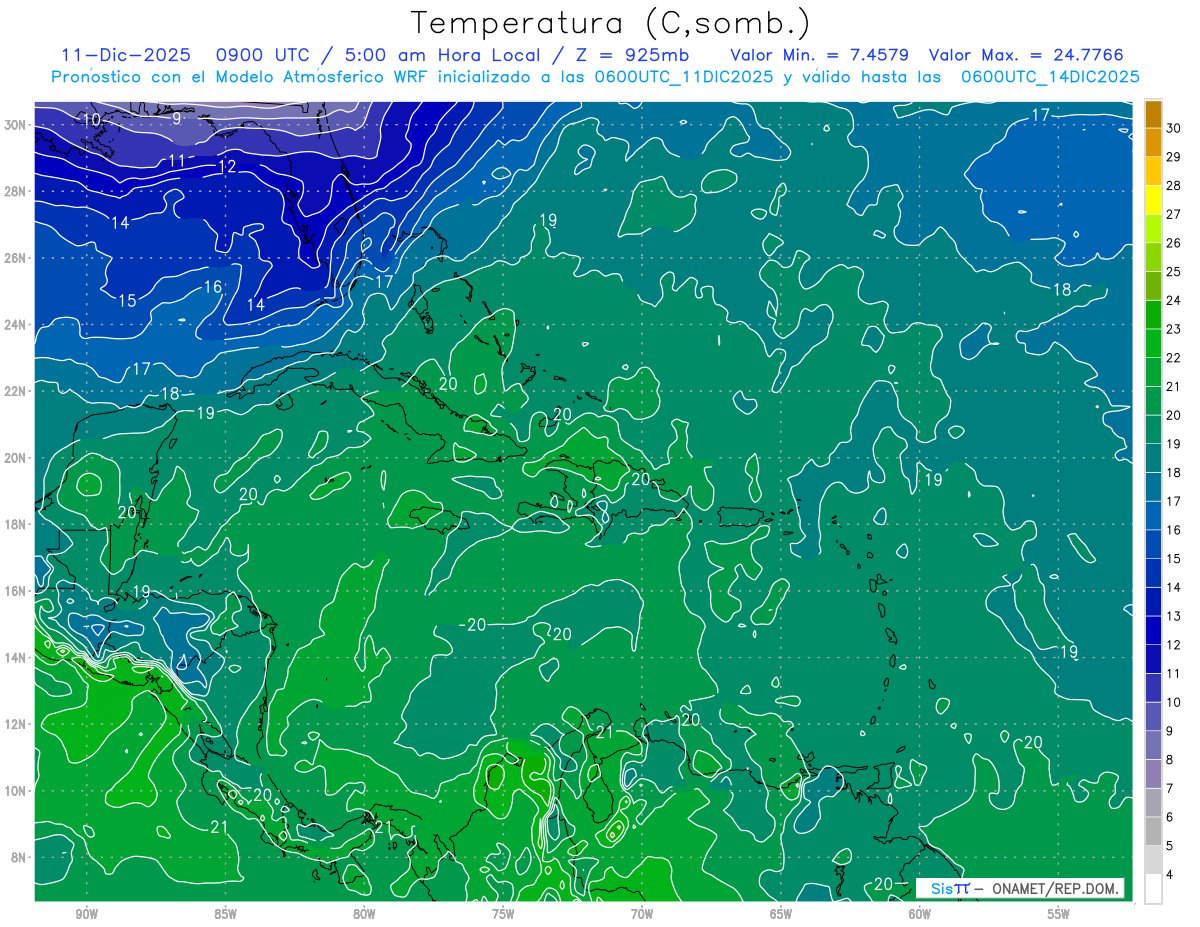This screenshot has height=927, width=1200.
Task: Pick the white swatch at bottom of color scale
Action: [1153, 889]
